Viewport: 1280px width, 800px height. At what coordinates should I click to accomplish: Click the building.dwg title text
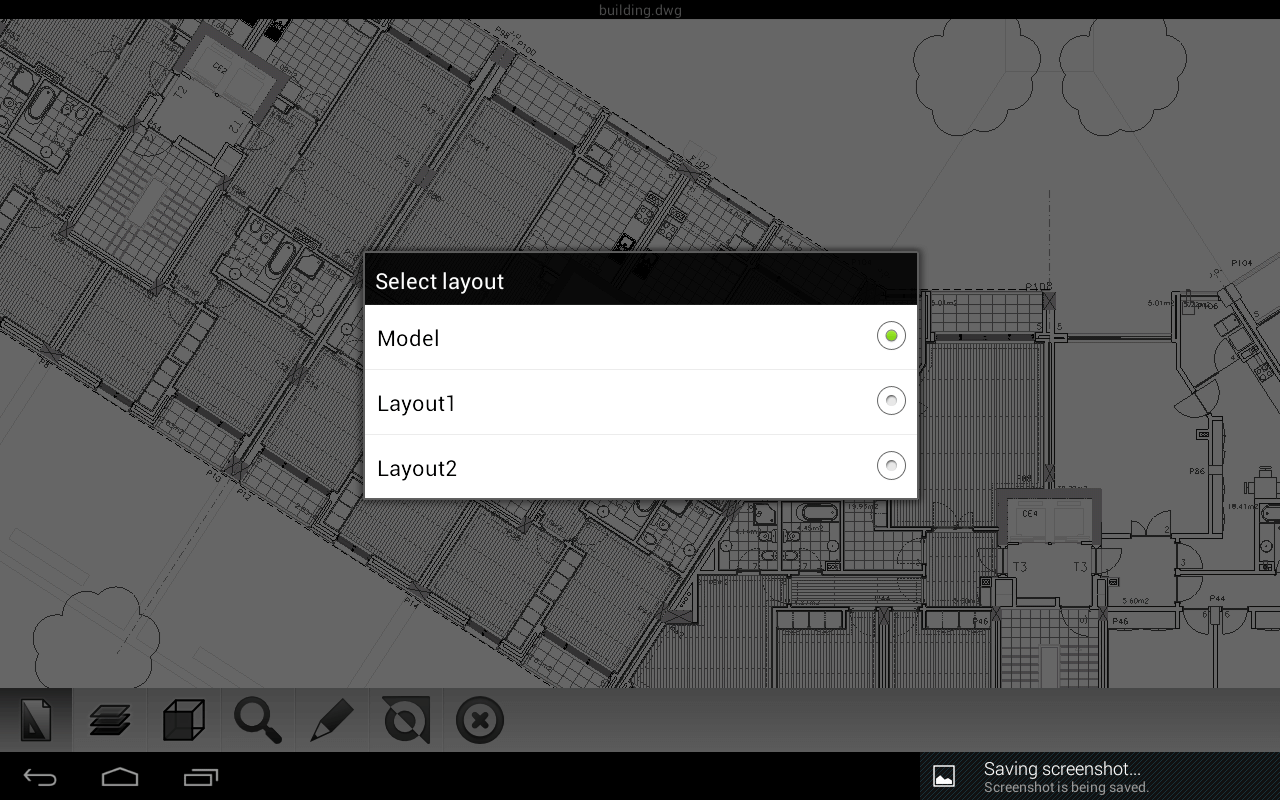click(x=639, y=11)
